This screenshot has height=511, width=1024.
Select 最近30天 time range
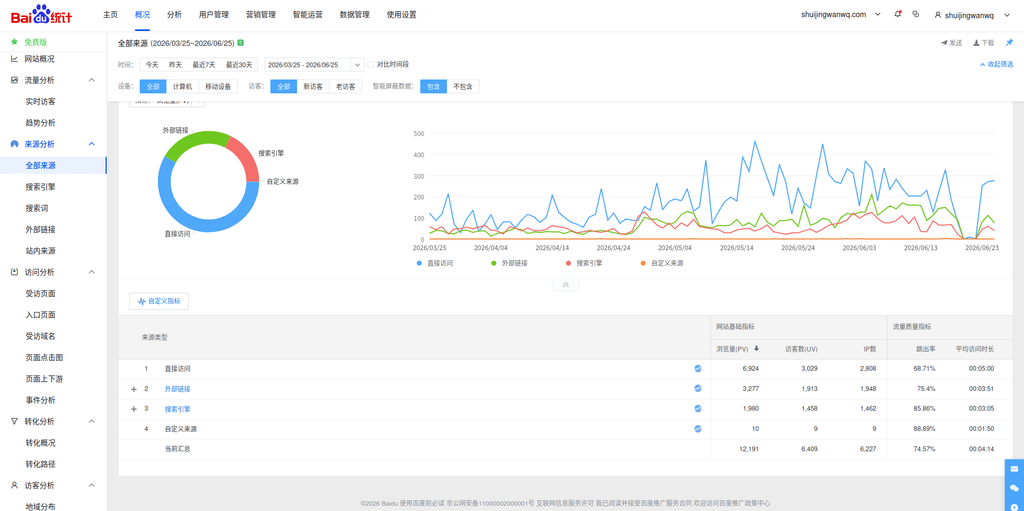pos(239,65)
